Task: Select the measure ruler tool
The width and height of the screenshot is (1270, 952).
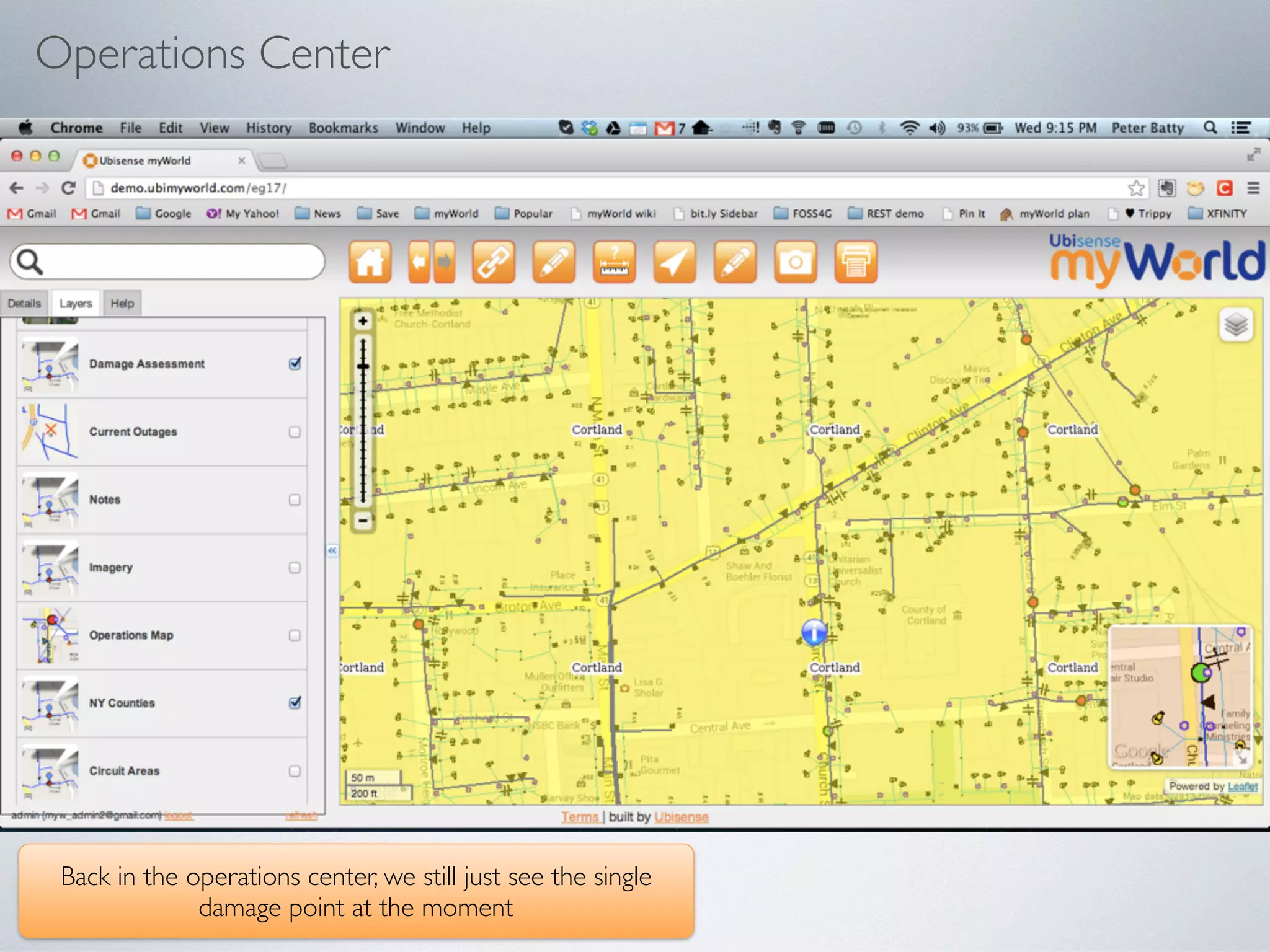Action: coord(614,262)
